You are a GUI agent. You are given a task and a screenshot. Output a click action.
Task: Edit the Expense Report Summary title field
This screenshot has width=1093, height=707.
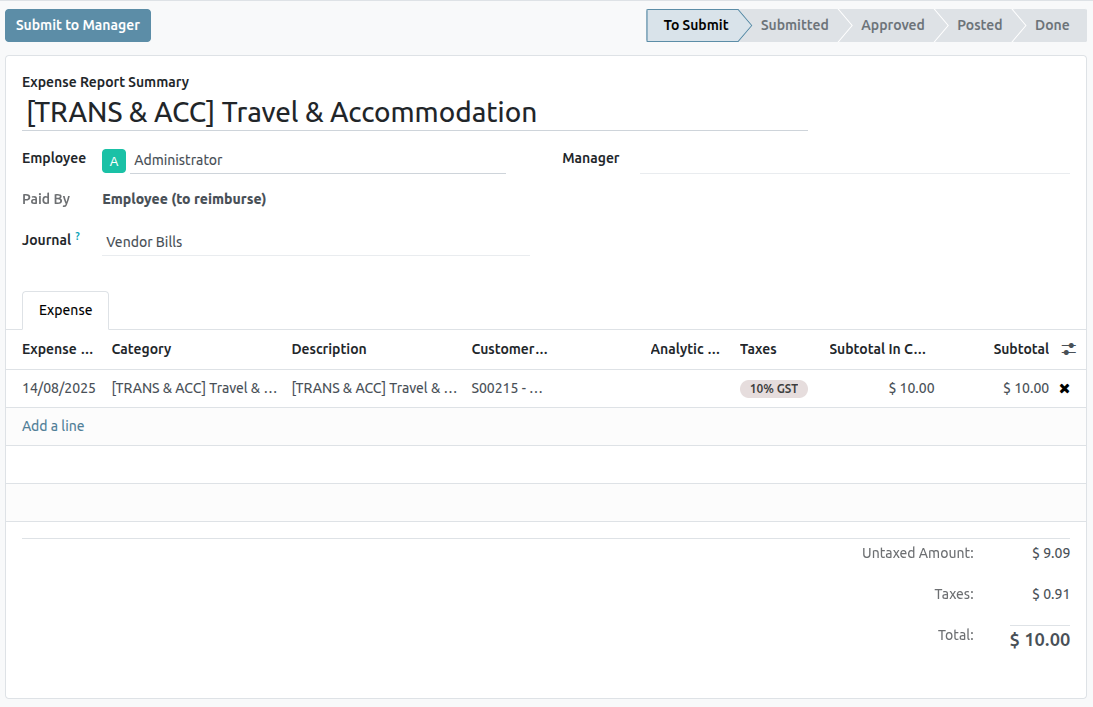pos(414,112)
